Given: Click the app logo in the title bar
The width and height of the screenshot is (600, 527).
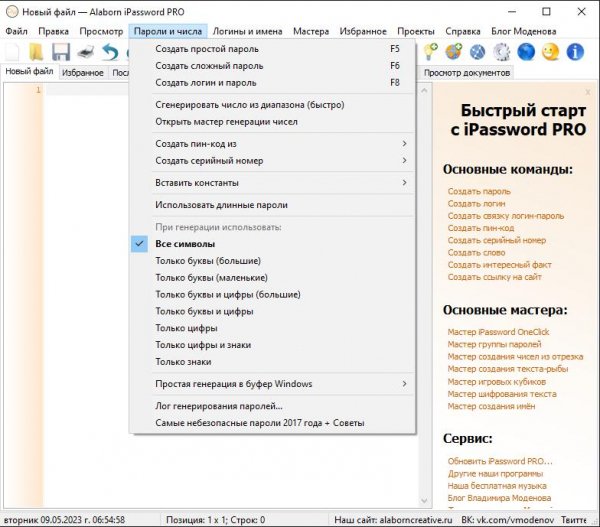Looking at the screenshot, I should 12,12.
